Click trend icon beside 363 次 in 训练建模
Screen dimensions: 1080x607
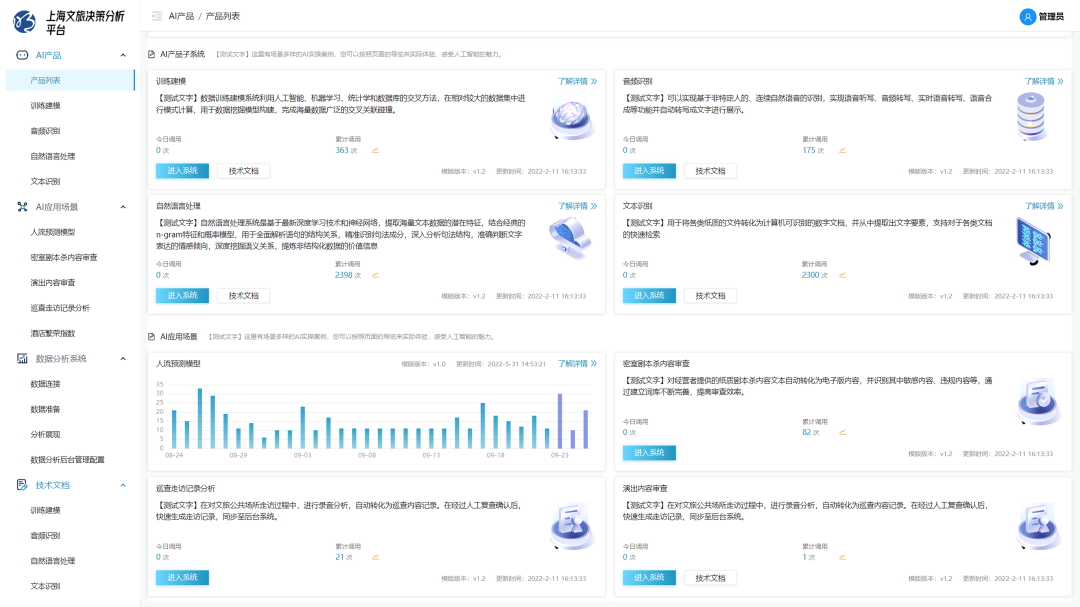(376, 151)
